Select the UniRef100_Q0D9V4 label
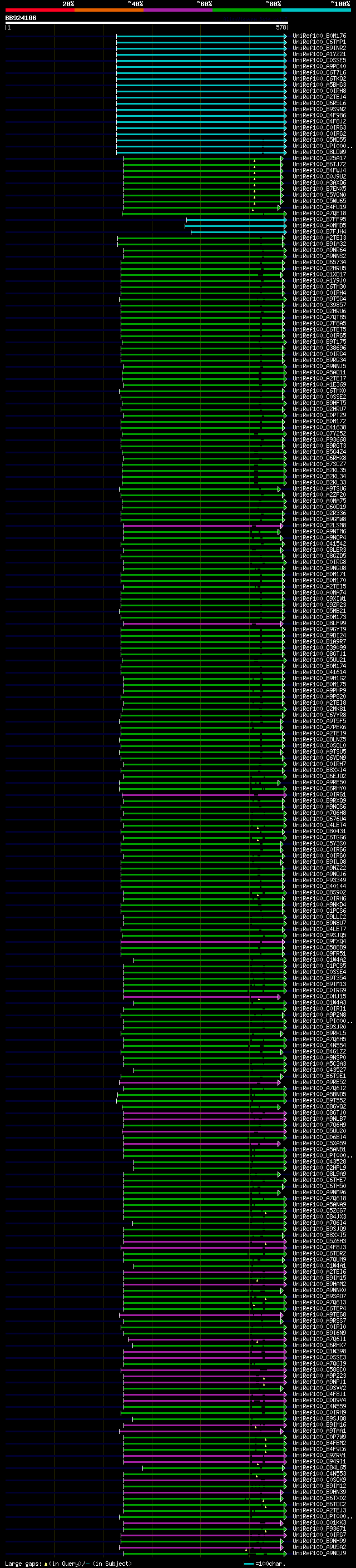This screenshot has height=1568, width=356. click(x=319, y=1400)
